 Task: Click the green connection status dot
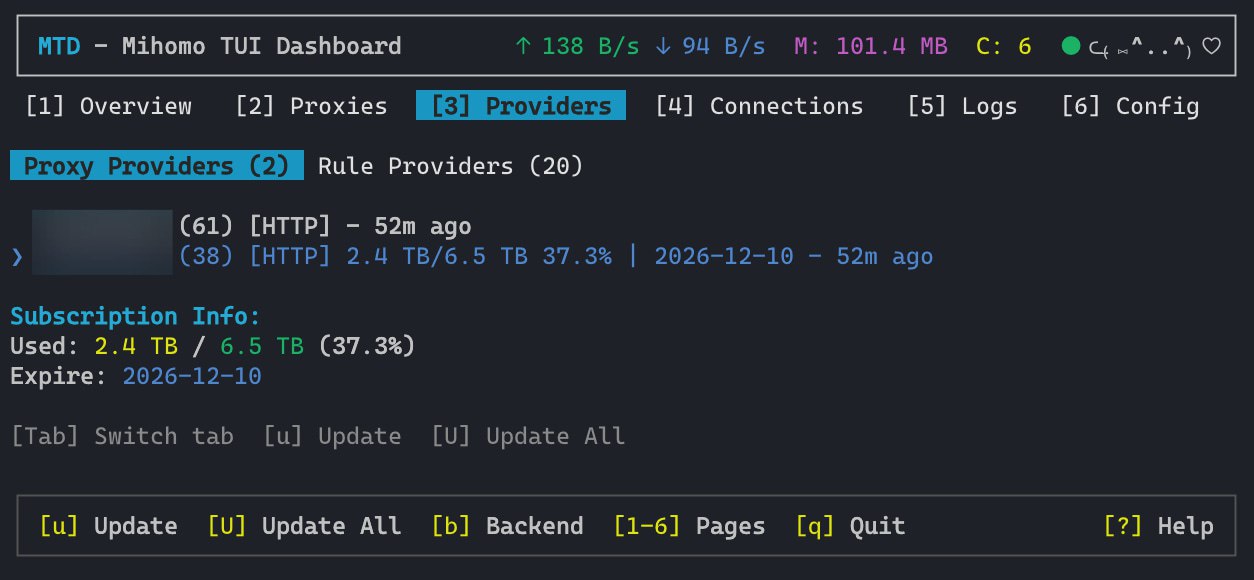(x=1071, y=46)
